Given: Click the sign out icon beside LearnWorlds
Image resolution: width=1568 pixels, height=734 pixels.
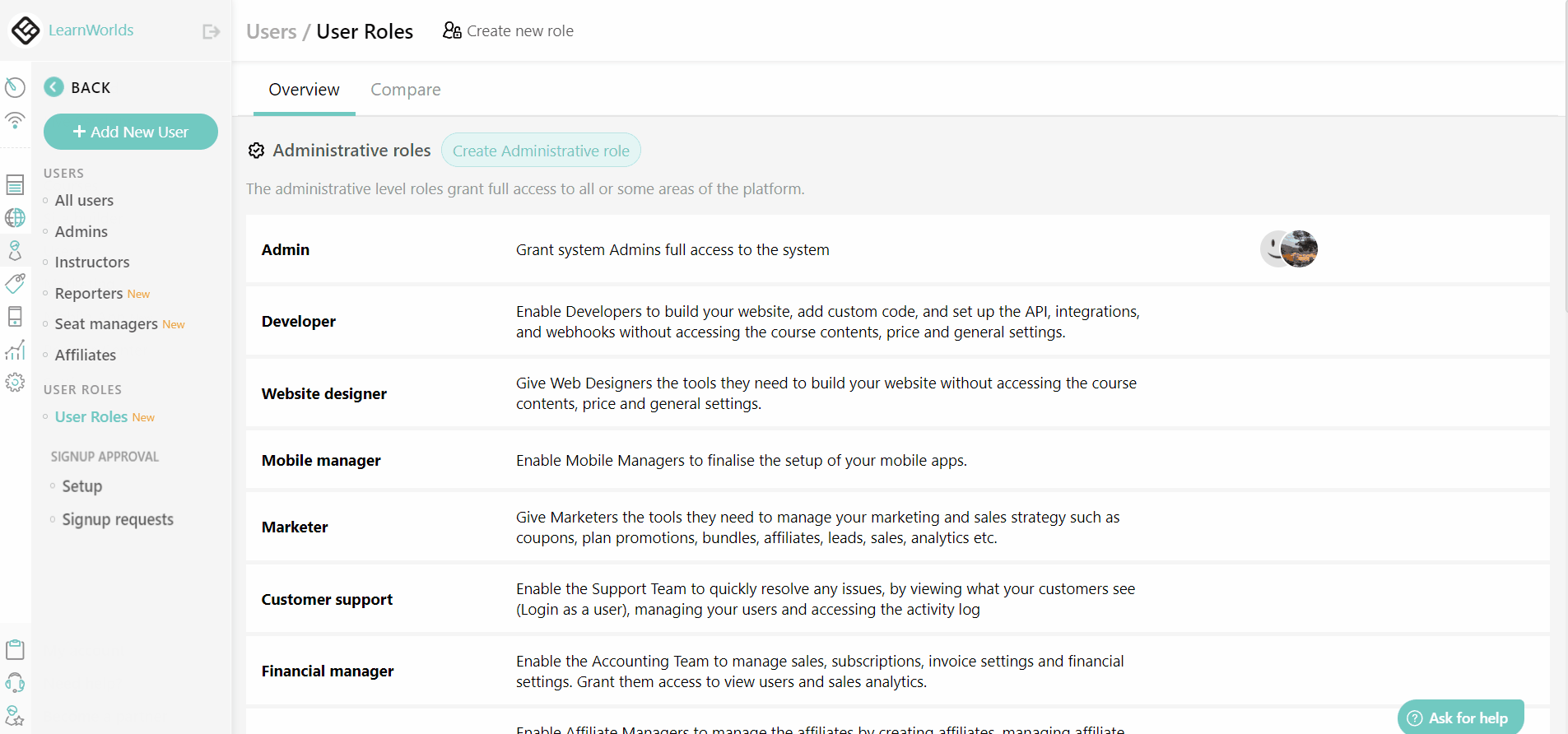Looking at the screenshot, I should [212, 31].
